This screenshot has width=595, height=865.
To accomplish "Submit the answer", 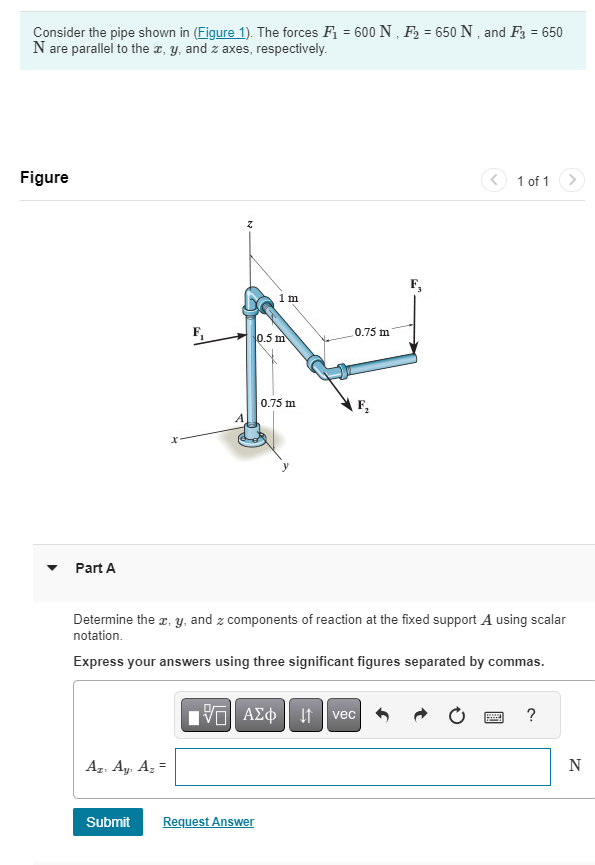I will pyautogui.click(x=107, y=821).
